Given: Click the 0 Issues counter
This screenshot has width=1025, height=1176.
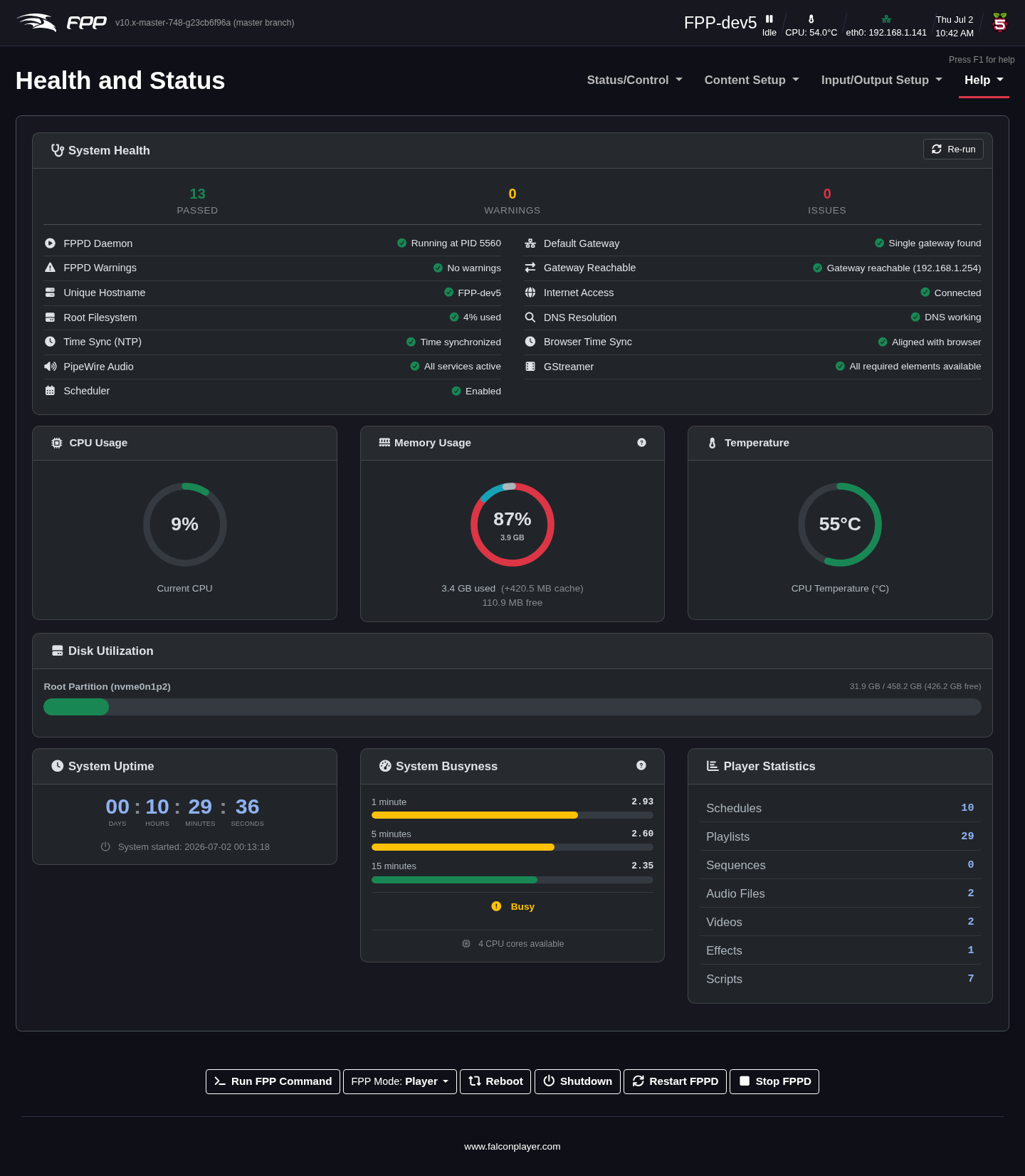Looking at the screenshot, I should 827,201.
